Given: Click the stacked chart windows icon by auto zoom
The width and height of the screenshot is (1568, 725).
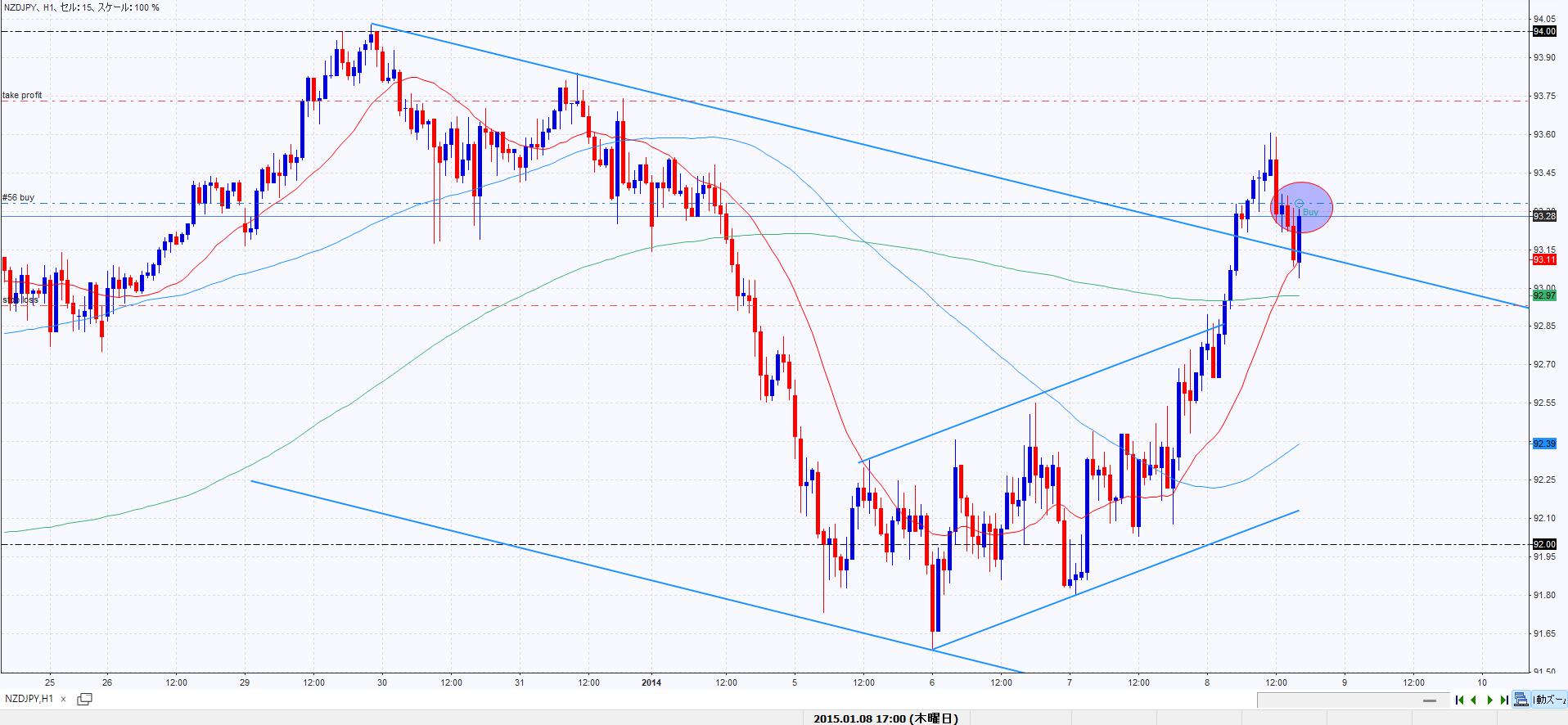Looking at the screenshot, I should click(x=1521, y=700).
